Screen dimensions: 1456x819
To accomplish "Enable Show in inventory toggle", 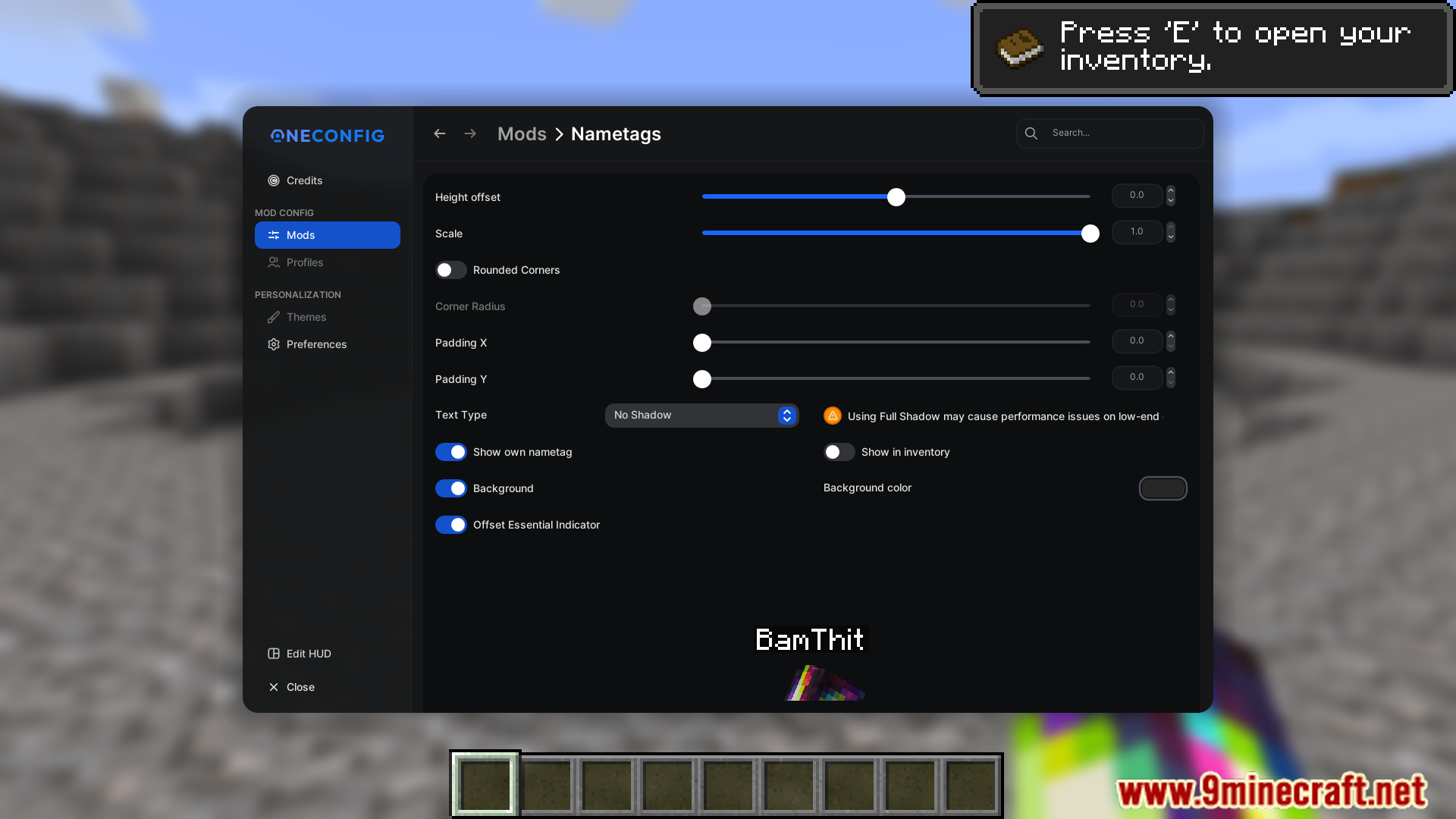I will tap(839, 452).
